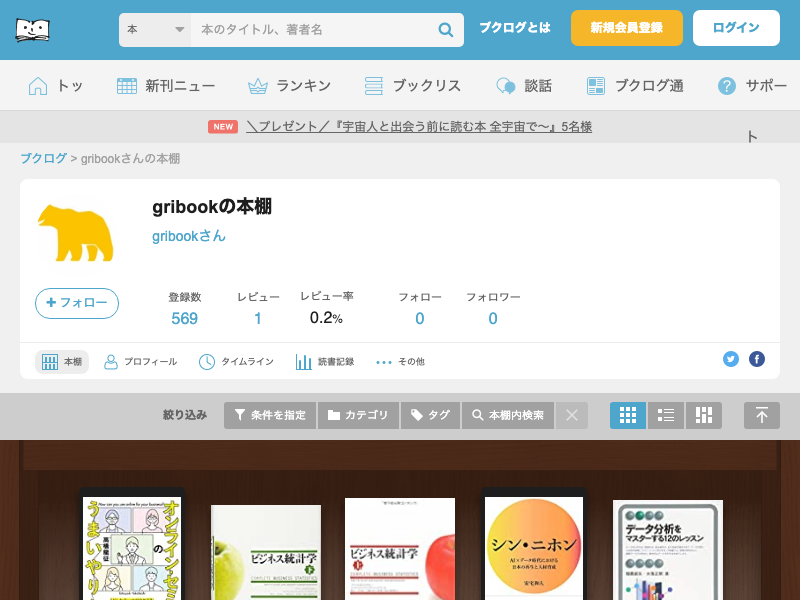Click the ログイン button

tap(736, 28)
